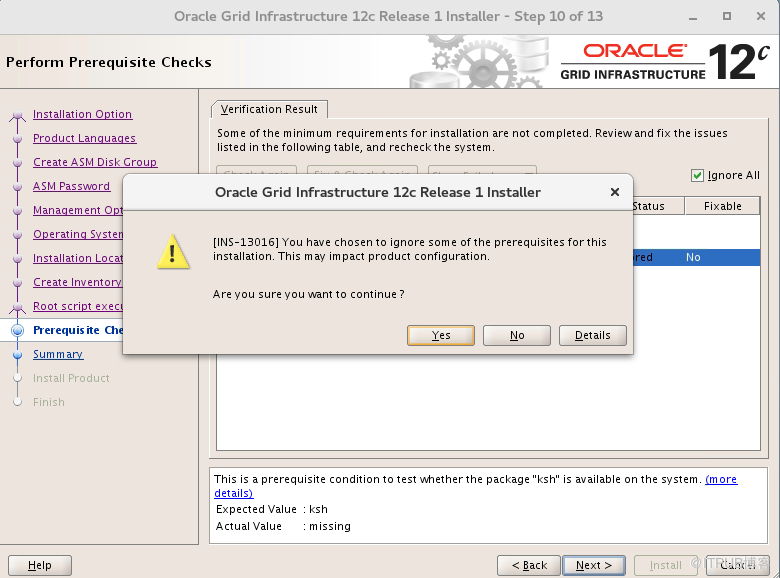This screenshot has width=780, height=578.
Task: Open Create ASM Disk Group step
Action: pos(95,162)
